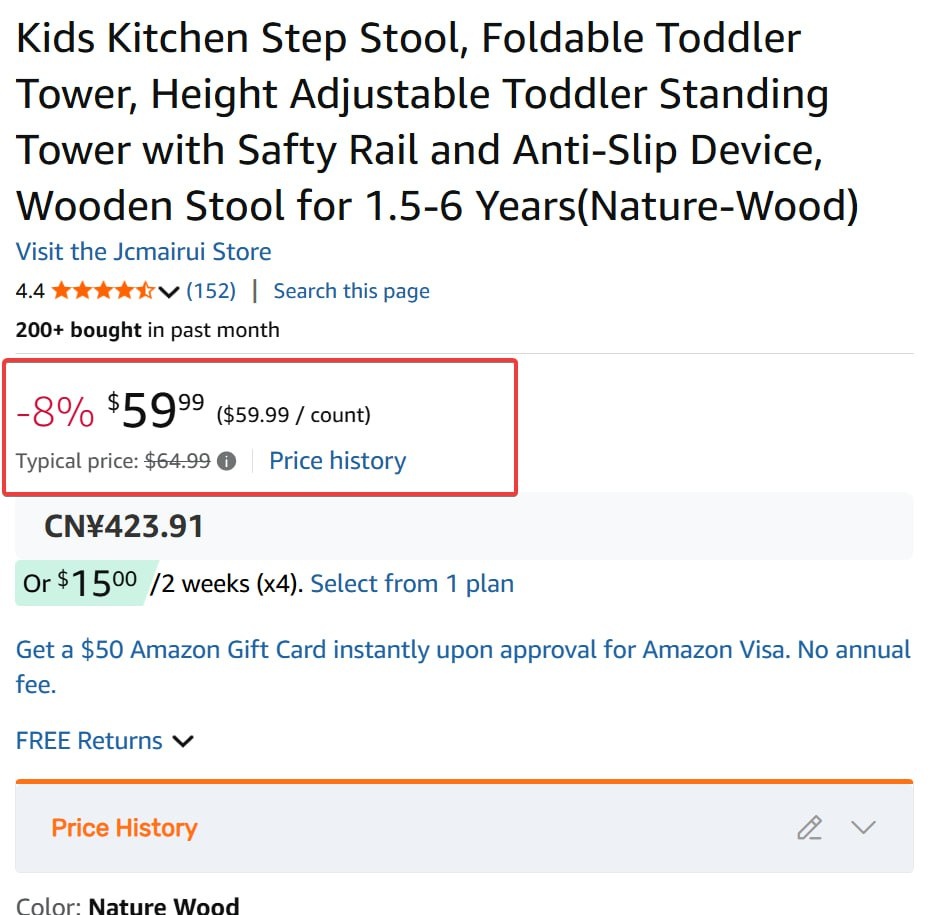Click the FREE Returns text

(x=89, y=741)
